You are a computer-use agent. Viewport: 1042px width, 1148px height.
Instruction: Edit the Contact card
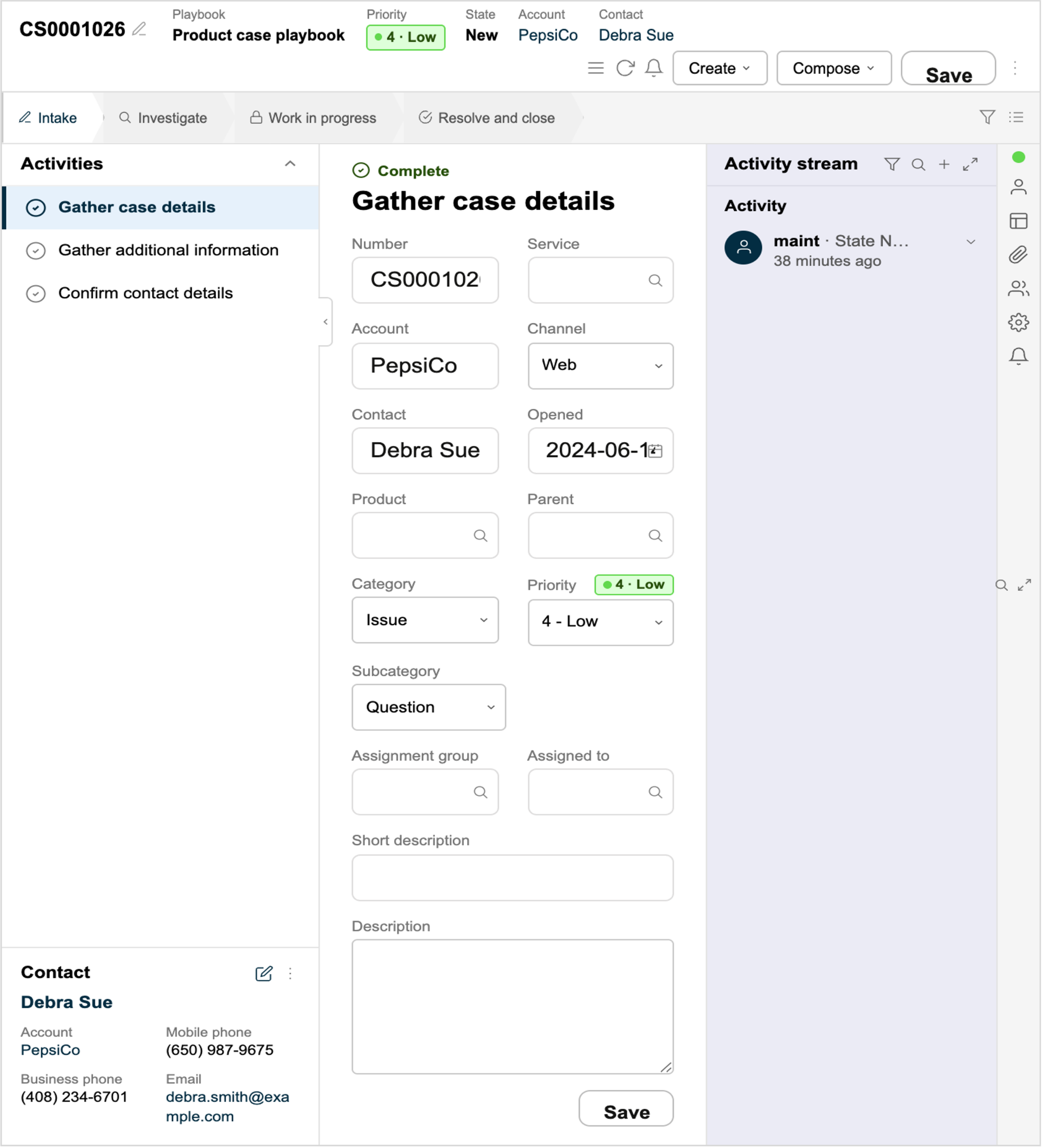click(264, 974)
